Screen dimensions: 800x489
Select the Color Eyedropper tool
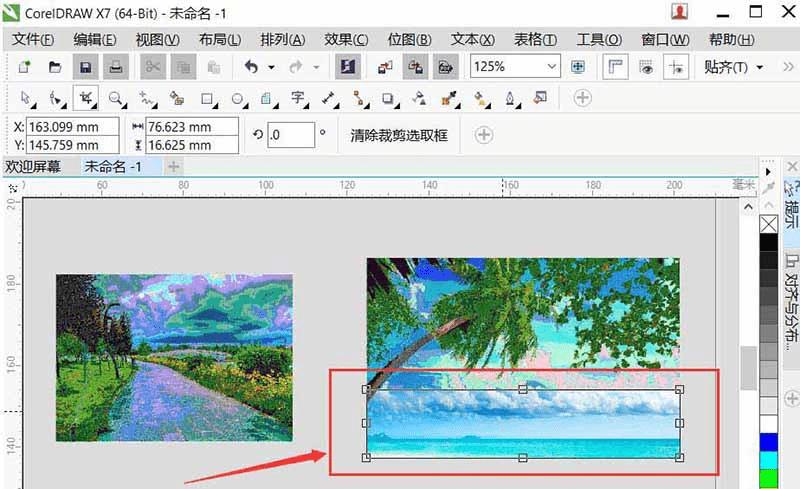click(449, 98)
